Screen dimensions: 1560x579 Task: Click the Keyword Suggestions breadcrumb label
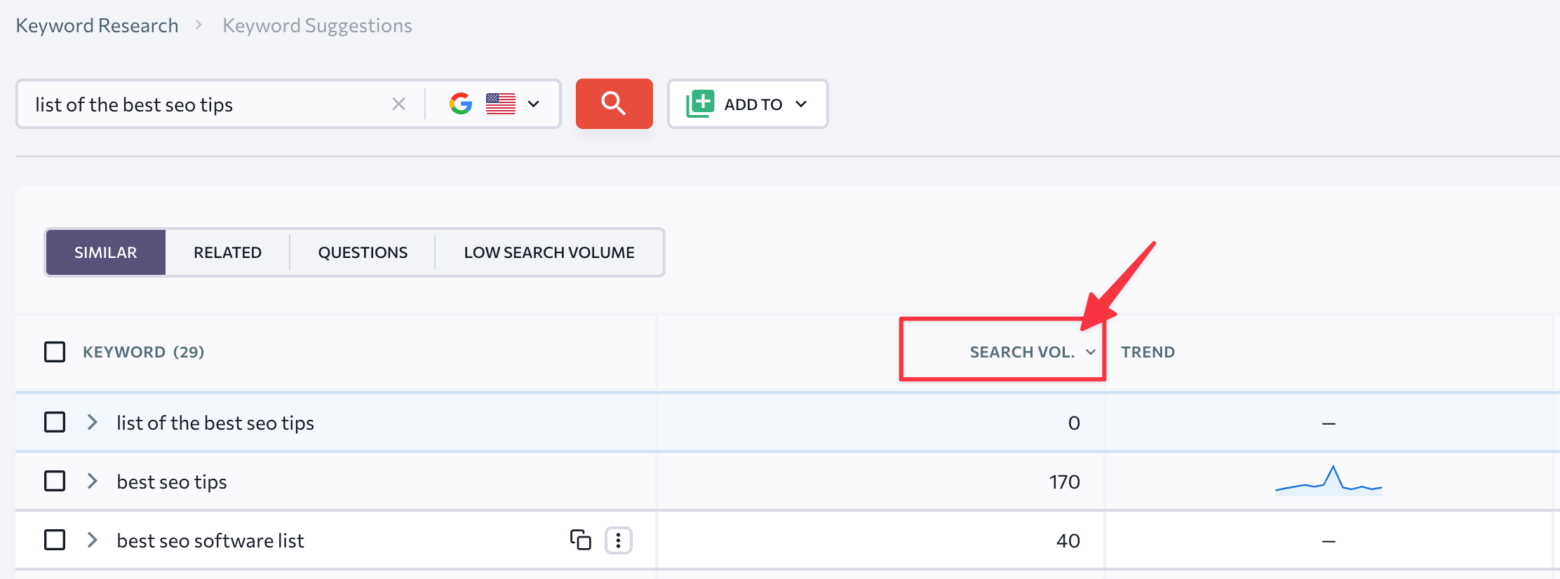(317, 25)
